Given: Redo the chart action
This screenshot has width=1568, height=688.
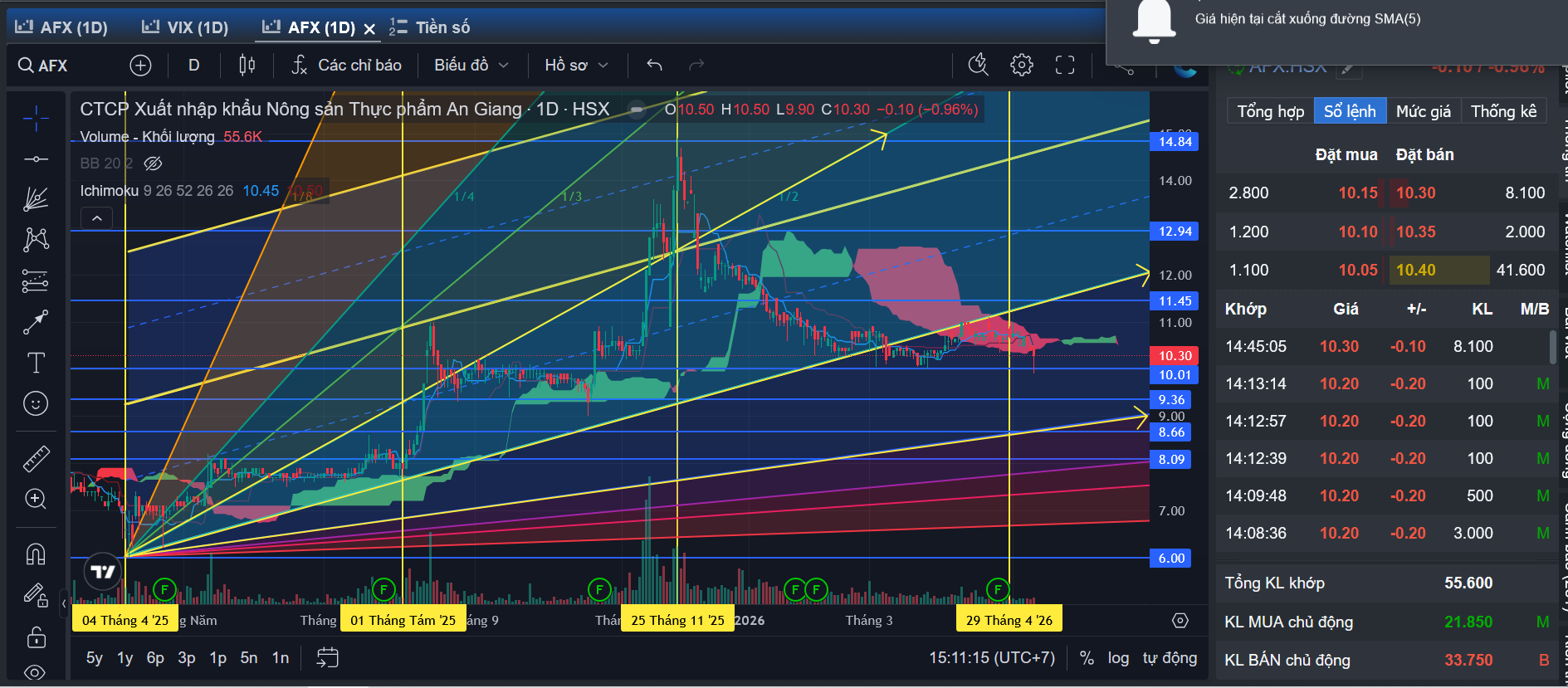Looking at the screenshot, I should coord(696,66).
